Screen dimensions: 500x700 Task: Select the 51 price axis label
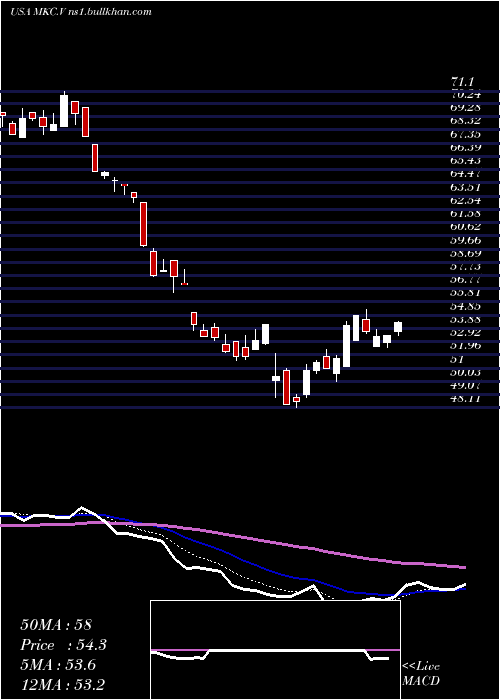coord(458,358)
